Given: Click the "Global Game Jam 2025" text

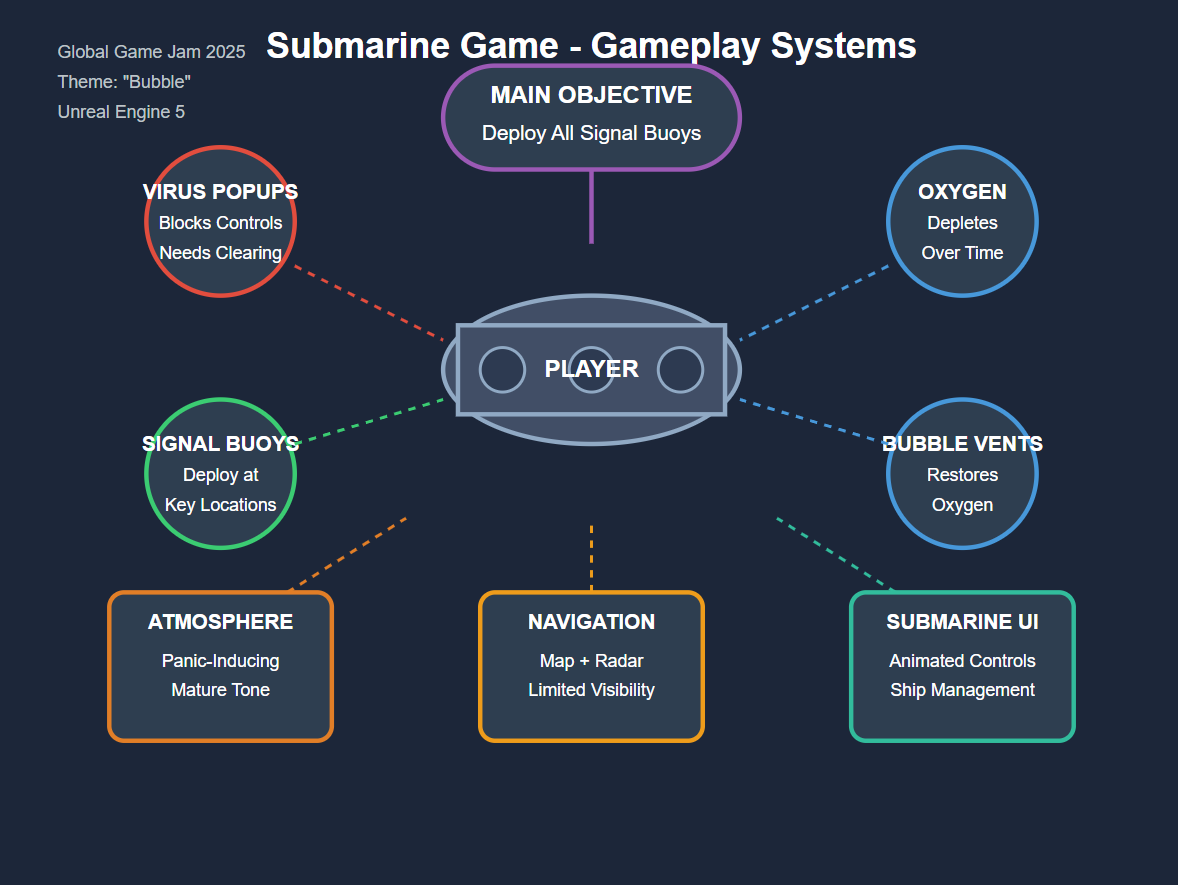Looking at the screenshot, I should tap(151, 52).
